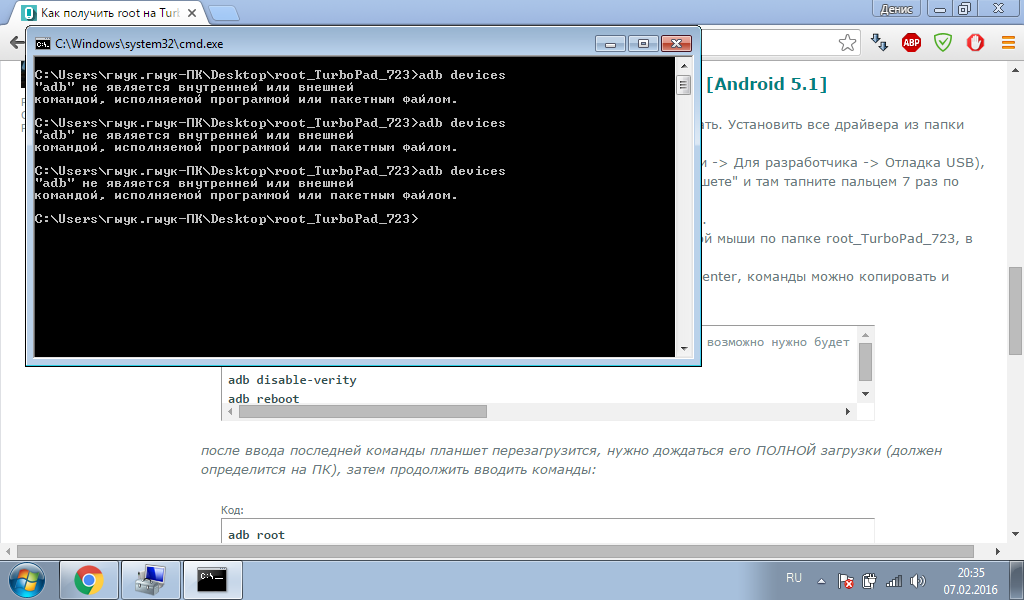Click the "adb root" code line

[x=256, y=535]
